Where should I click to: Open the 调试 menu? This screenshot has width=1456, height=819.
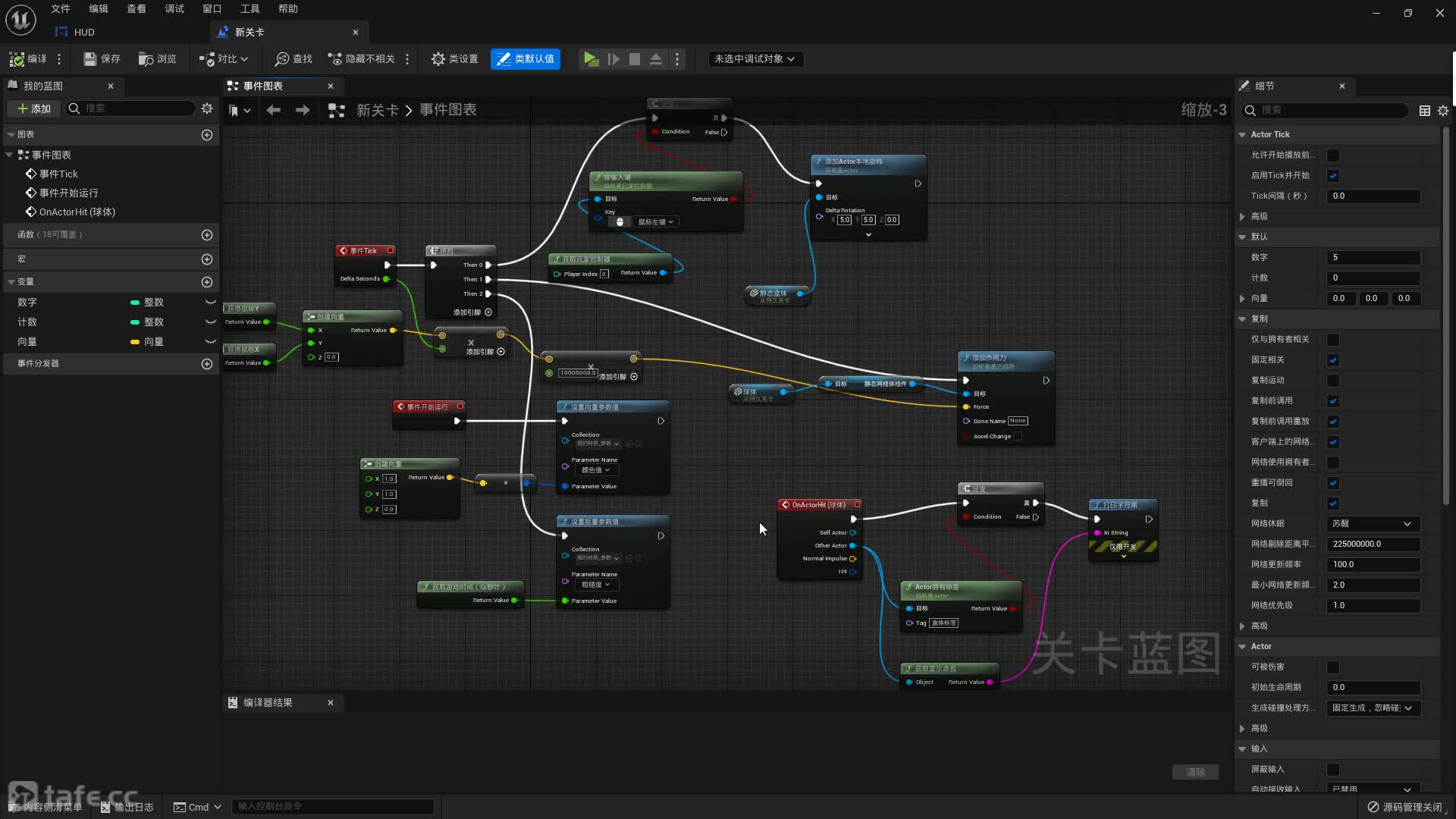[174, 9]
